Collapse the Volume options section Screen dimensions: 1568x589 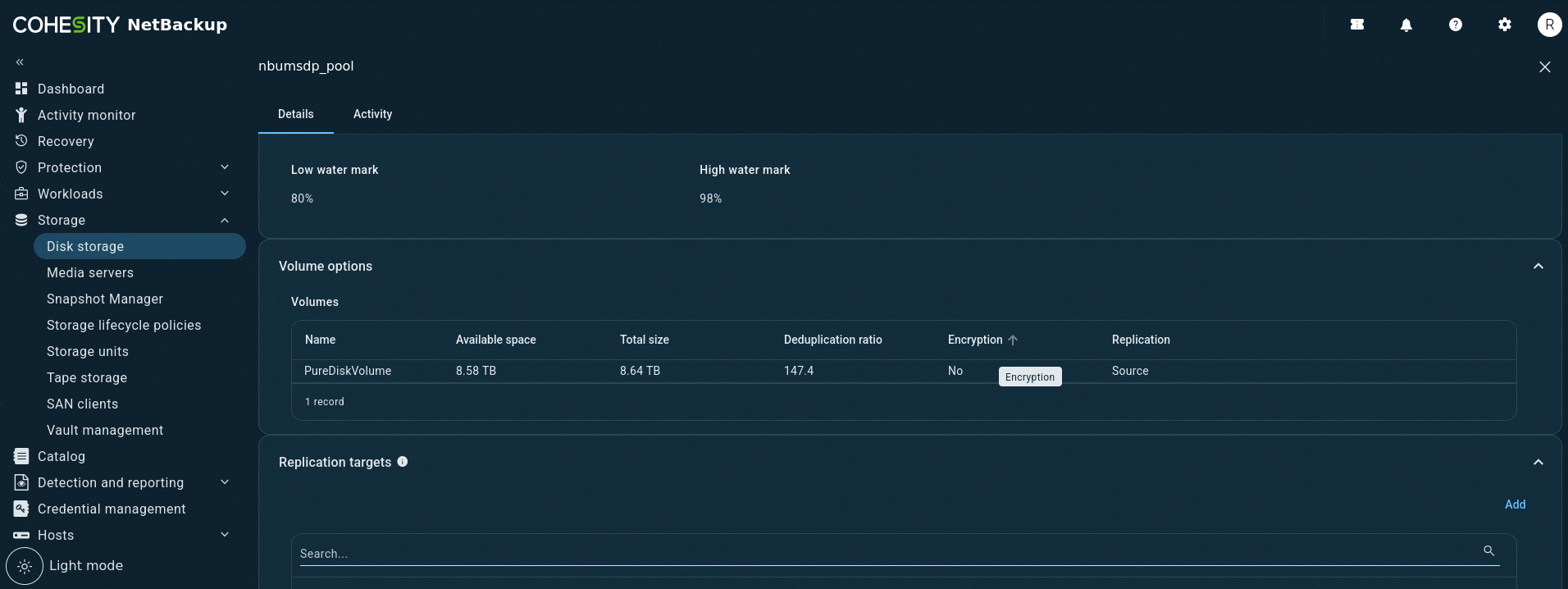coord(1538,267)
